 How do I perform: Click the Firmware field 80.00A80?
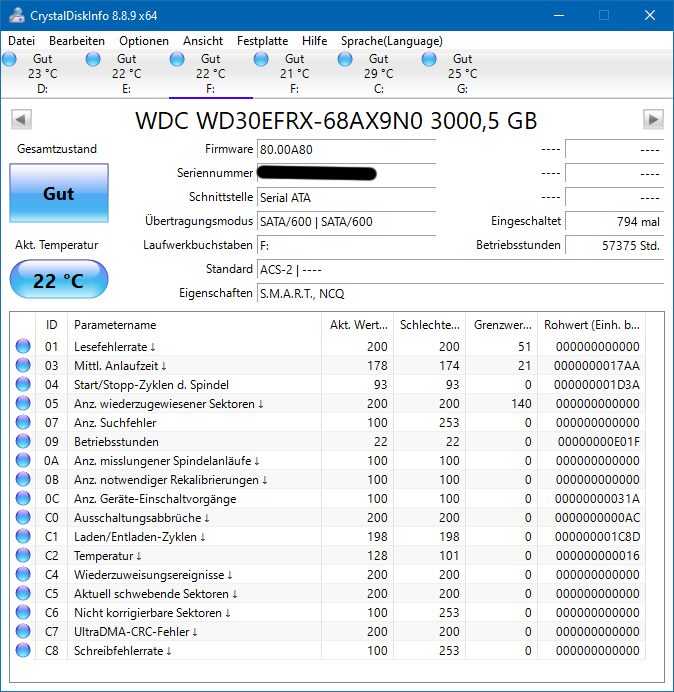point(346,150)
